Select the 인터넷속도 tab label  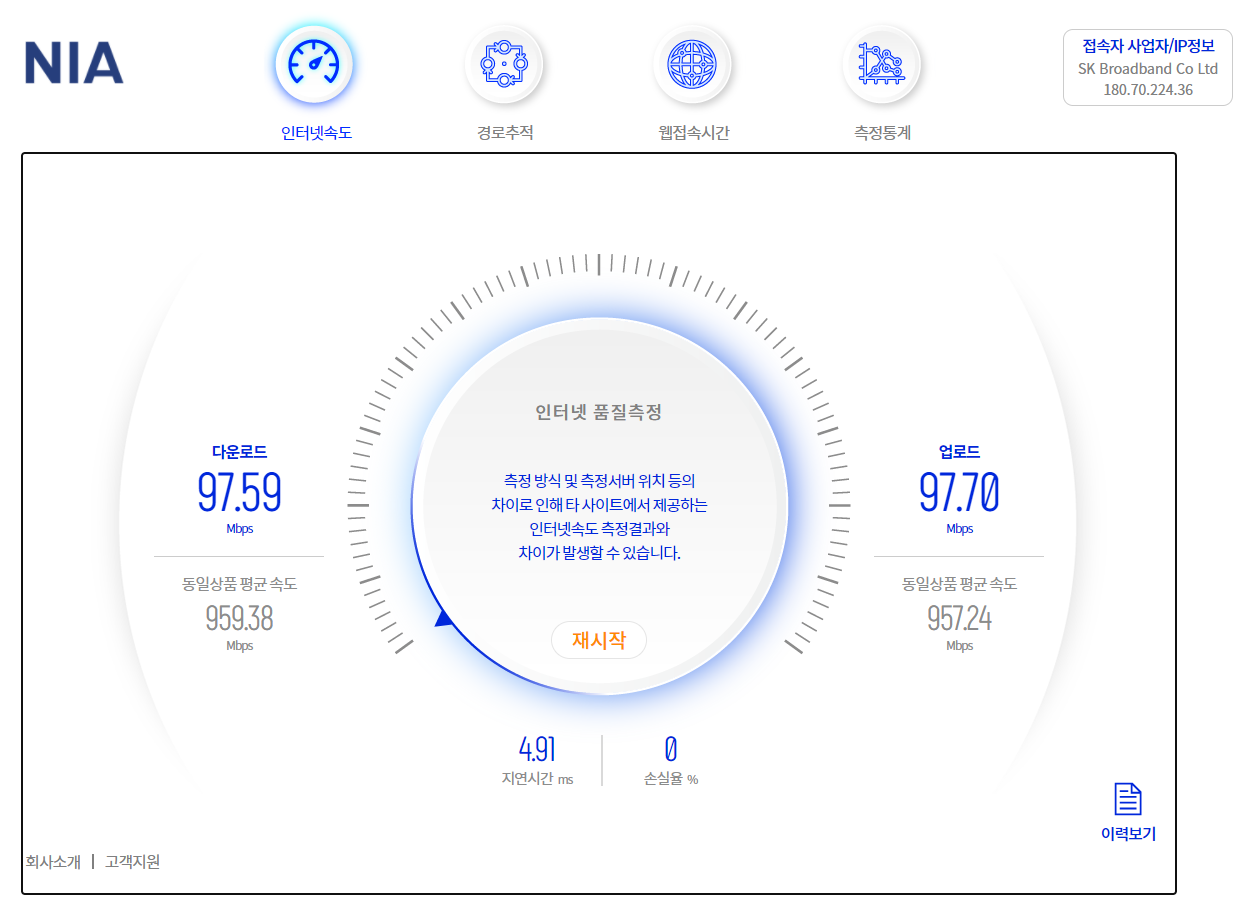click(316, 133)
